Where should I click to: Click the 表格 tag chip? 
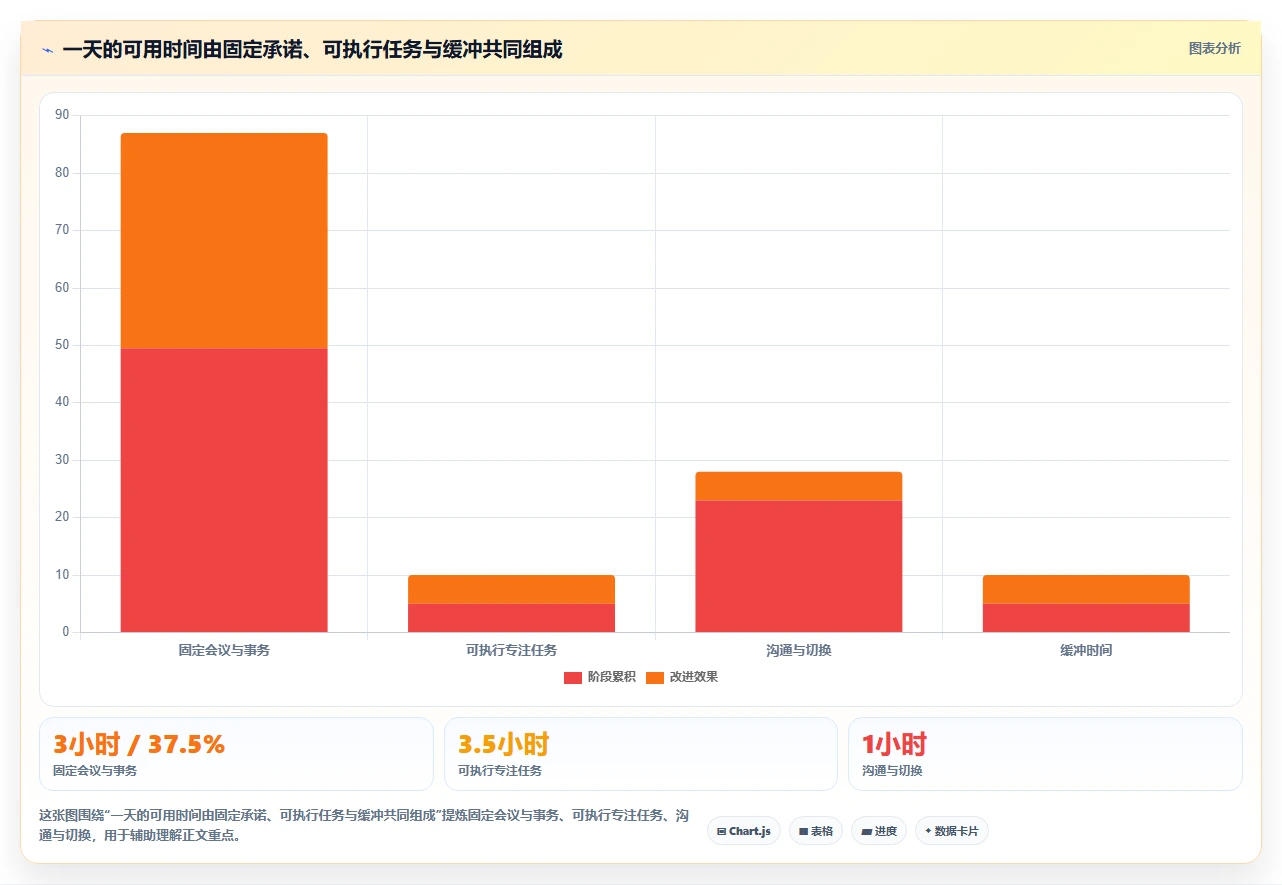tap(816, 831)
